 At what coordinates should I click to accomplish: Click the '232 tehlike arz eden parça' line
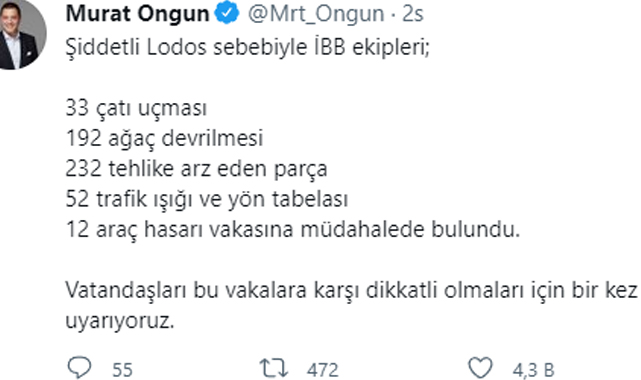(196, 169)
